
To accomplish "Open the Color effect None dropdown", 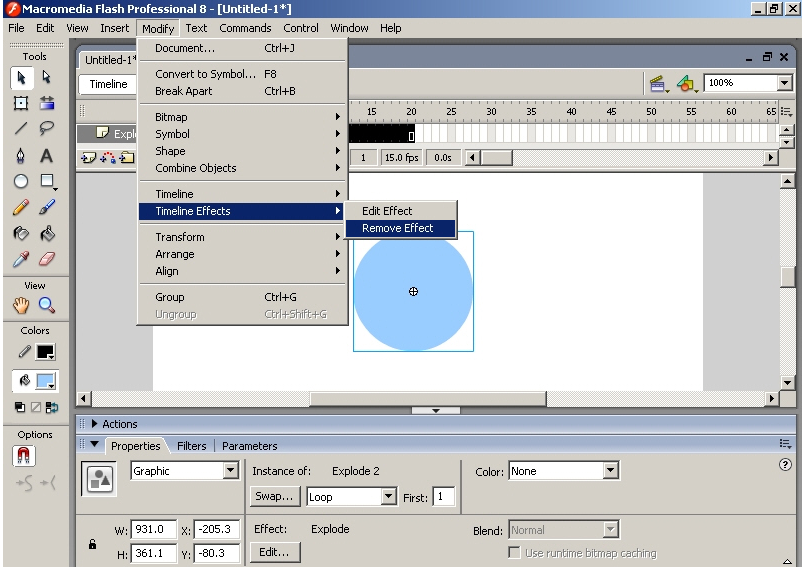I will (610, 471).
